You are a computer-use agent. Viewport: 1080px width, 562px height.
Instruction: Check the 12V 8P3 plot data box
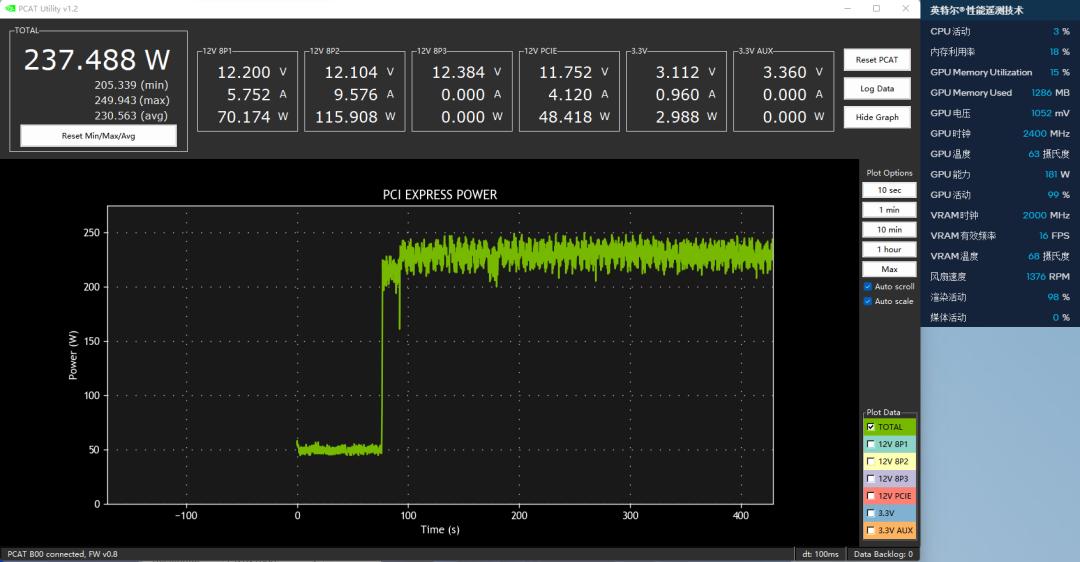click(x=870, y=479)
